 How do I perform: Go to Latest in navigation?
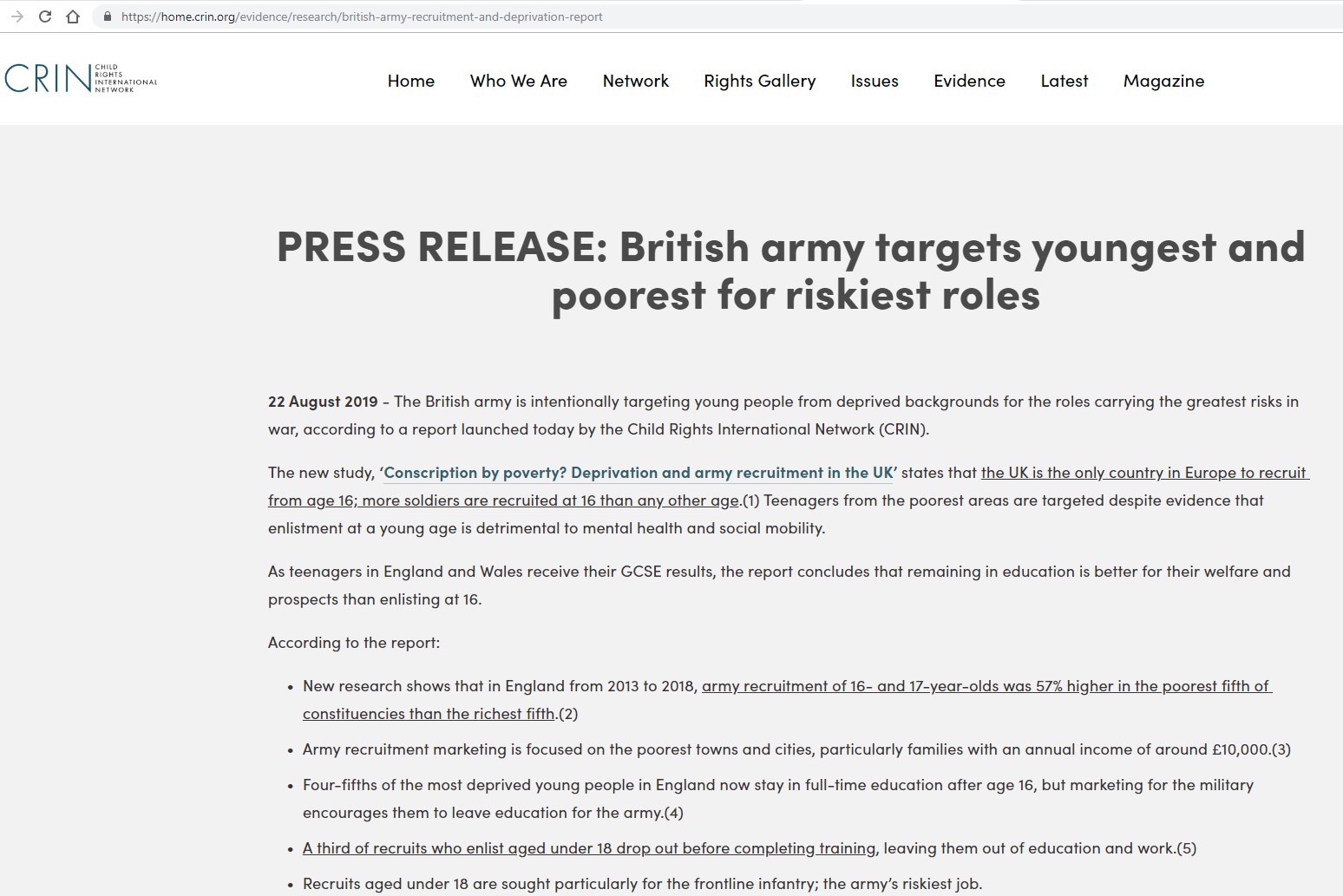1064,81
